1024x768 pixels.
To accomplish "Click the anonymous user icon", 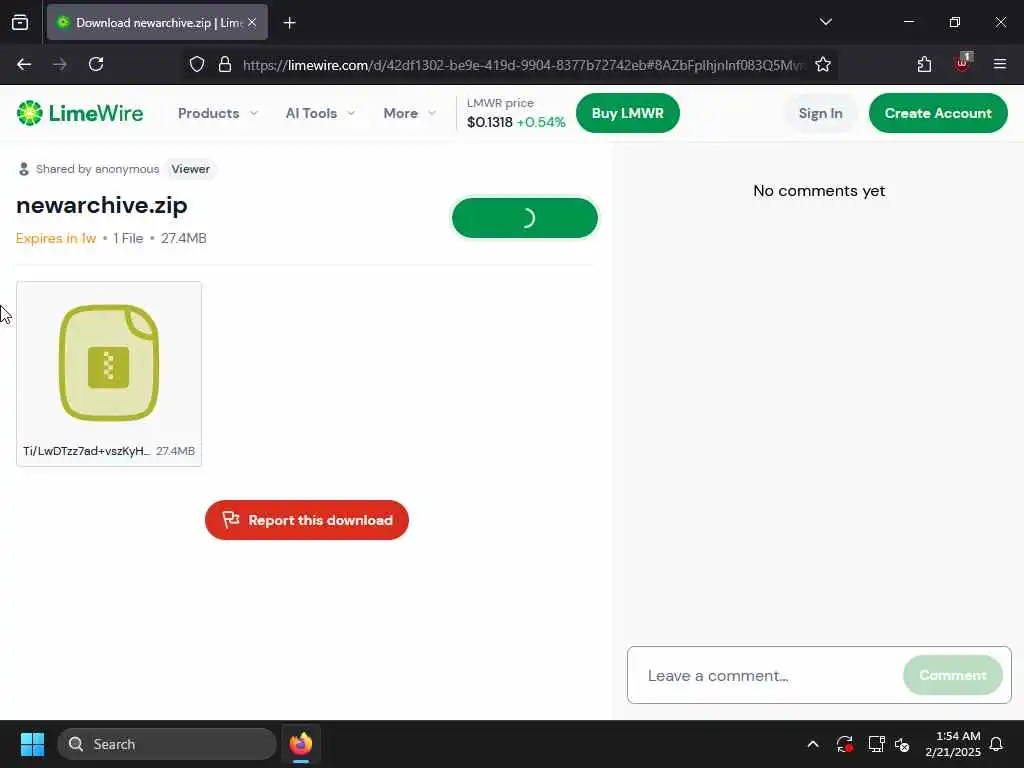I will pos(24,169).
